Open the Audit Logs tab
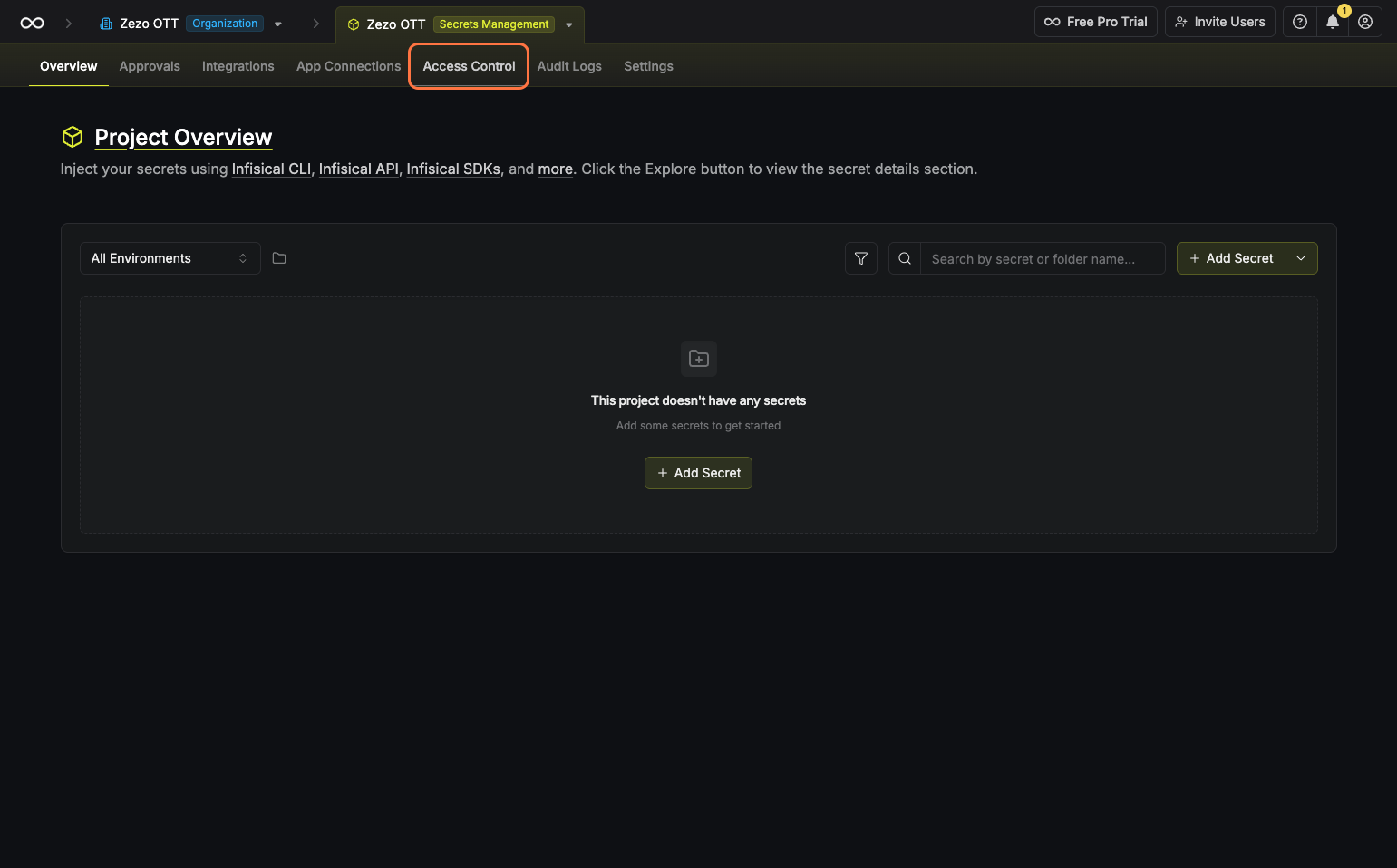 (569, 66)
